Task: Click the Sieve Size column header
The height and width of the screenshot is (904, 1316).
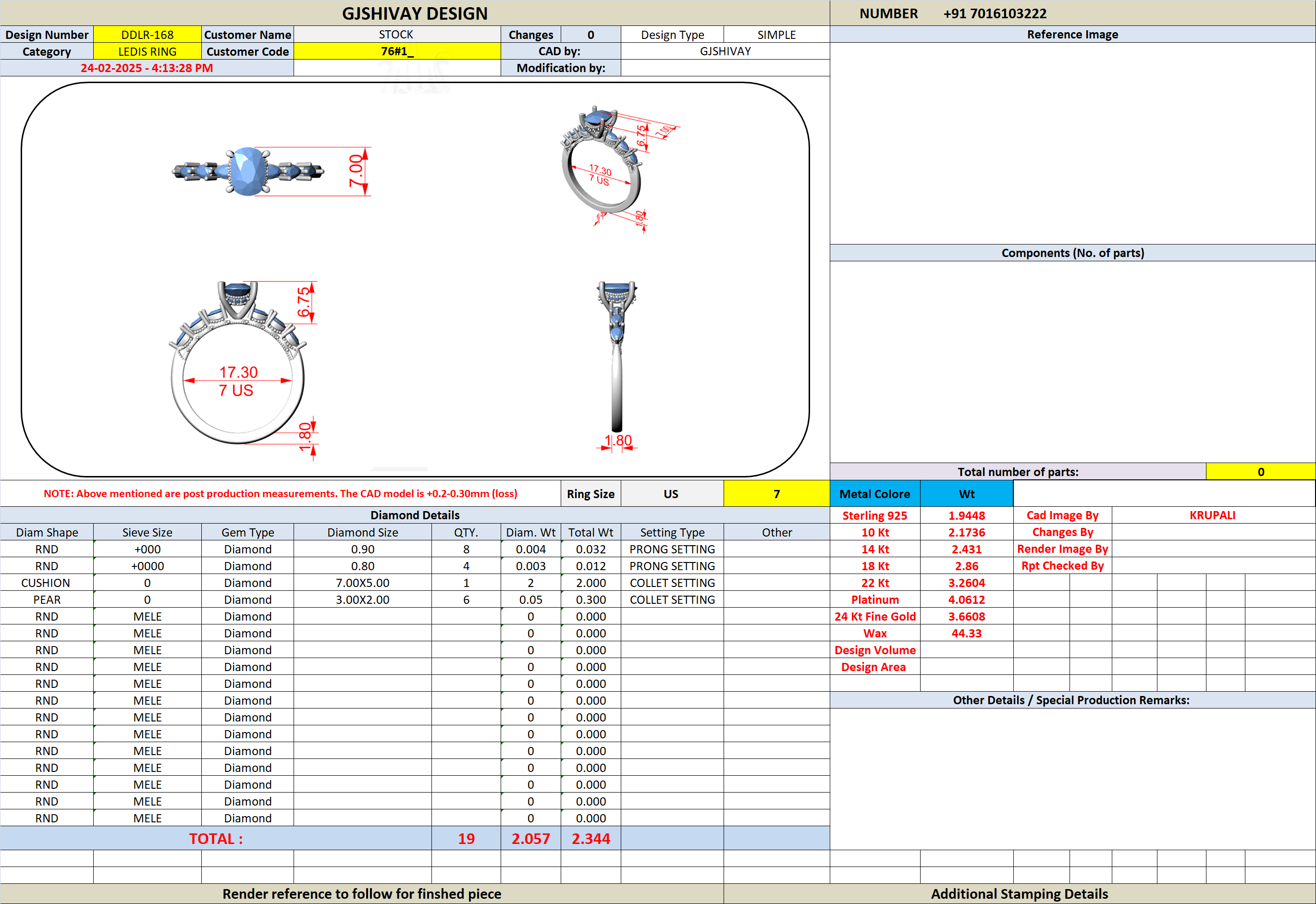Action: pos(148,532)
